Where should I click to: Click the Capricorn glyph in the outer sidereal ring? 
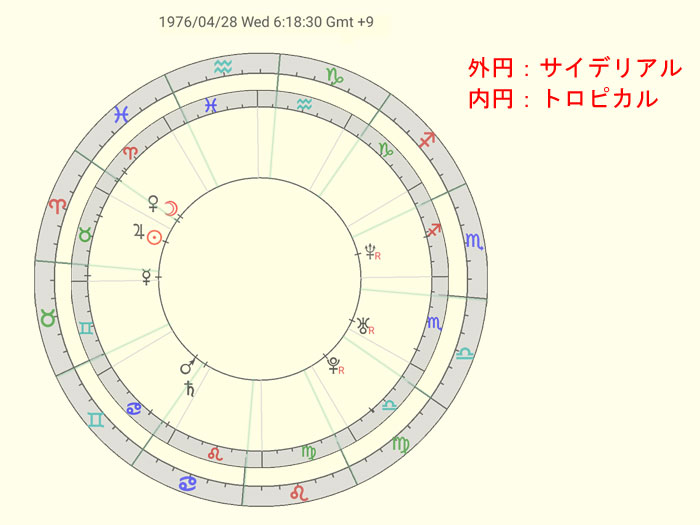coord(336,76)
